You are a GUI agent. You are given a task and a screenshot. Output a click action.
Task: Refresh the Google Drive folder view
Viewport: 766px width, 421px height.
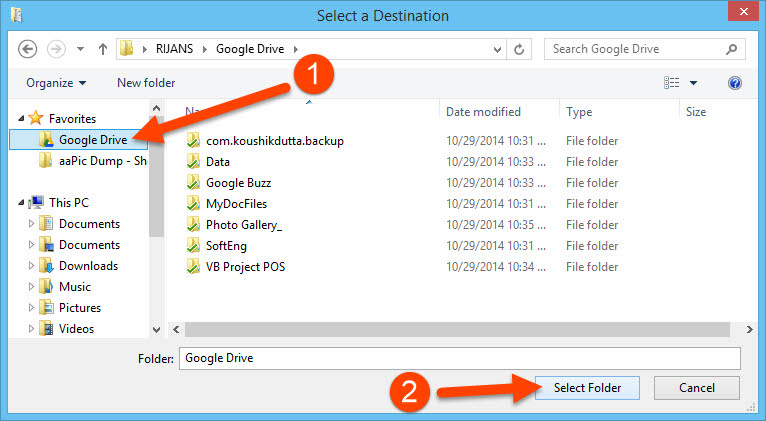519,49
